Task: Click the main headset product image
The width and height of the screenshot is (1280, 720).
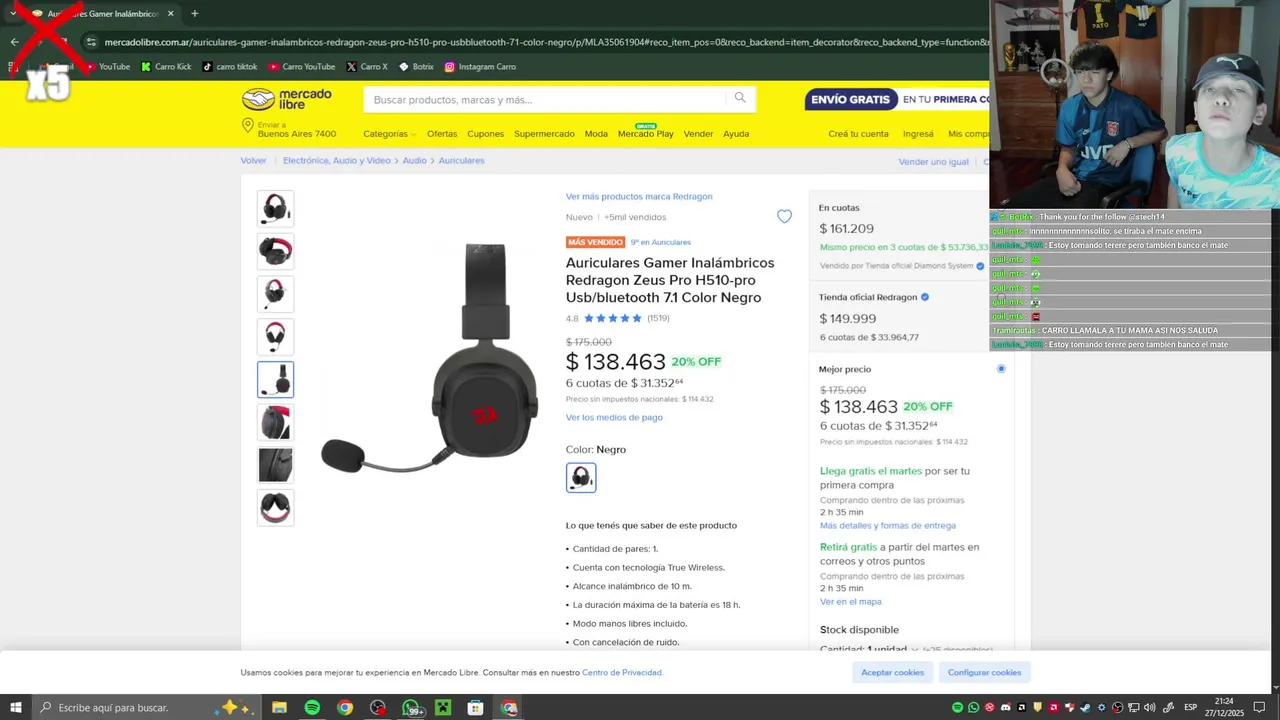Action: (430, 357)
